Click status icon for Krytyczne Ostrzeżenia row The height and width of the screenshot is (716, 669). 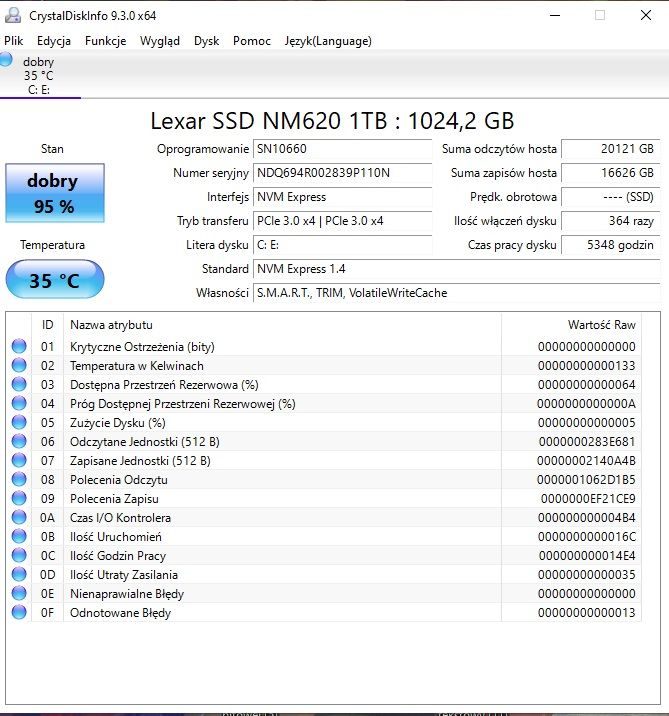pos(19,347)
